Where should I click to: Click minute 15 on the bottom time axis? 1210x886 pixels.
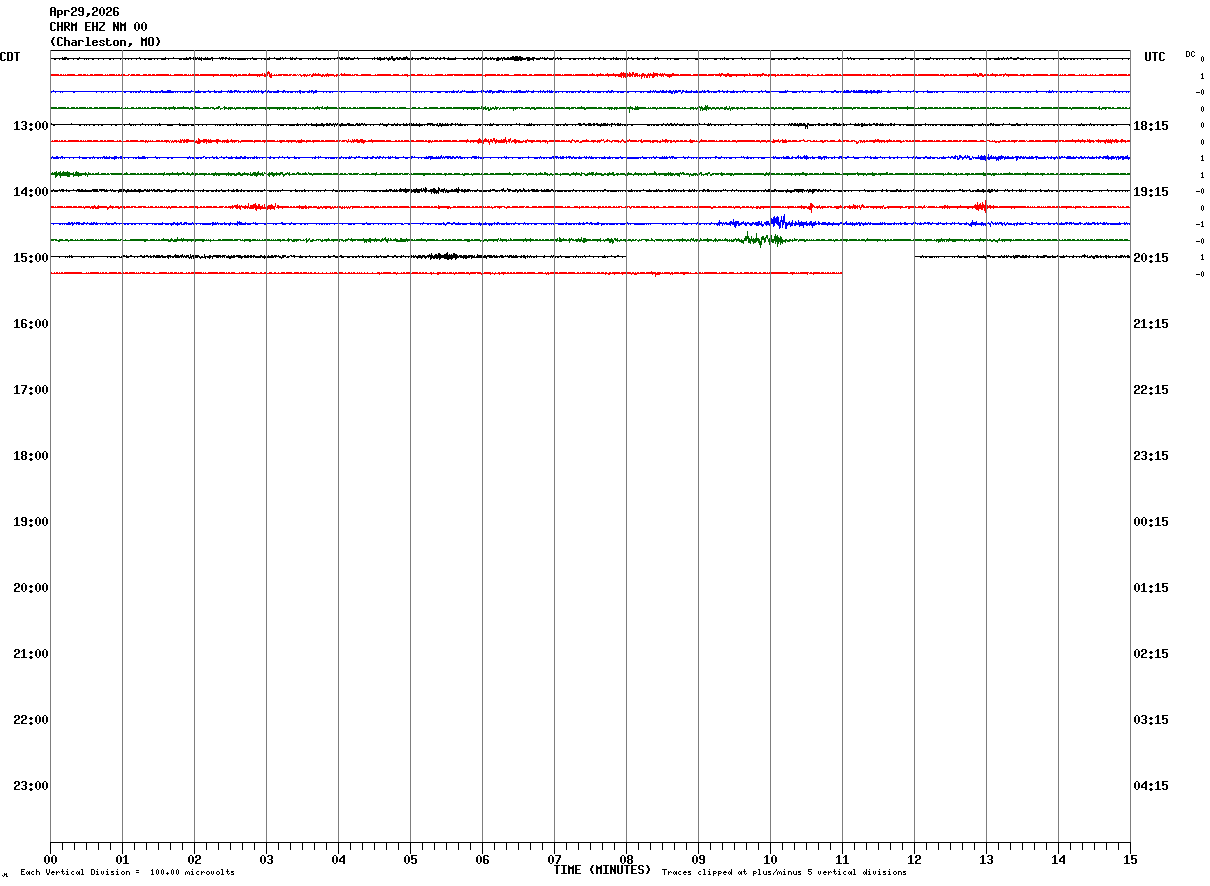[x=1130, y=859]
